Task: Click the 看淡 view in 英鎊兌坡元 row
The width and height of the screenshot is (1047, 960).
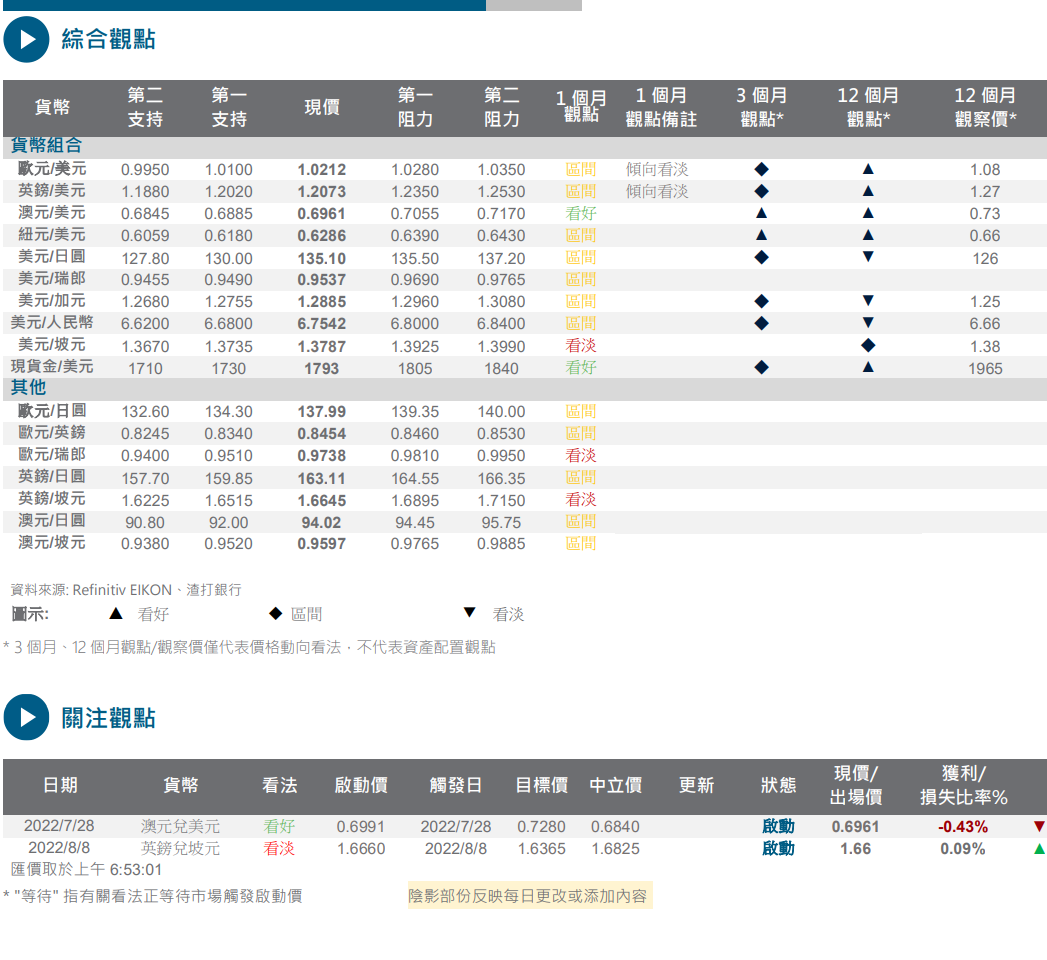Action: 279,849
